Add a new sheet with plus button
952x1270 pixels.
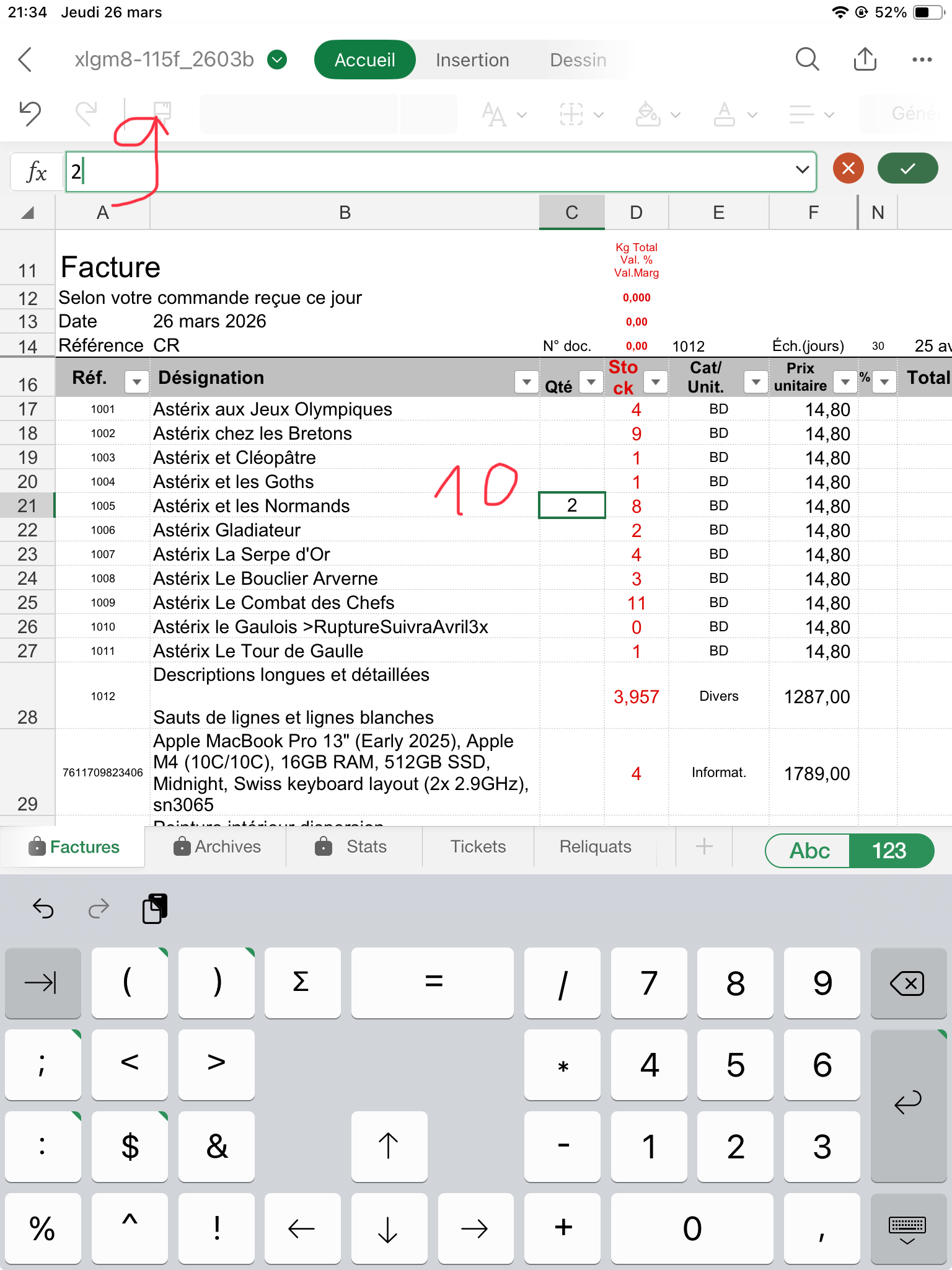click(x=703, y=847)
